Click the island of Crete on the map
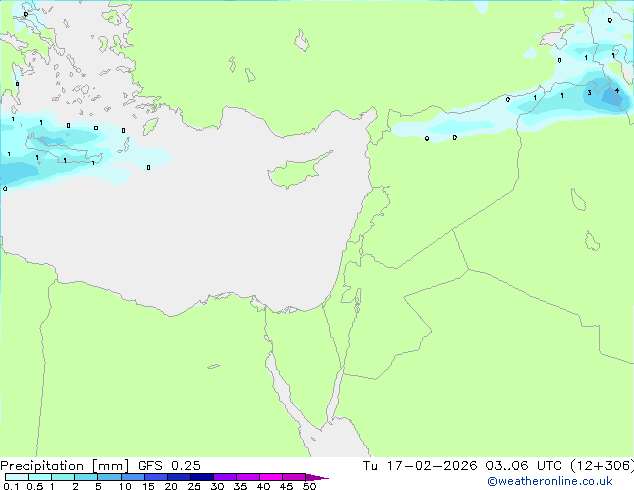634x490 pixels. coord(65,150)
